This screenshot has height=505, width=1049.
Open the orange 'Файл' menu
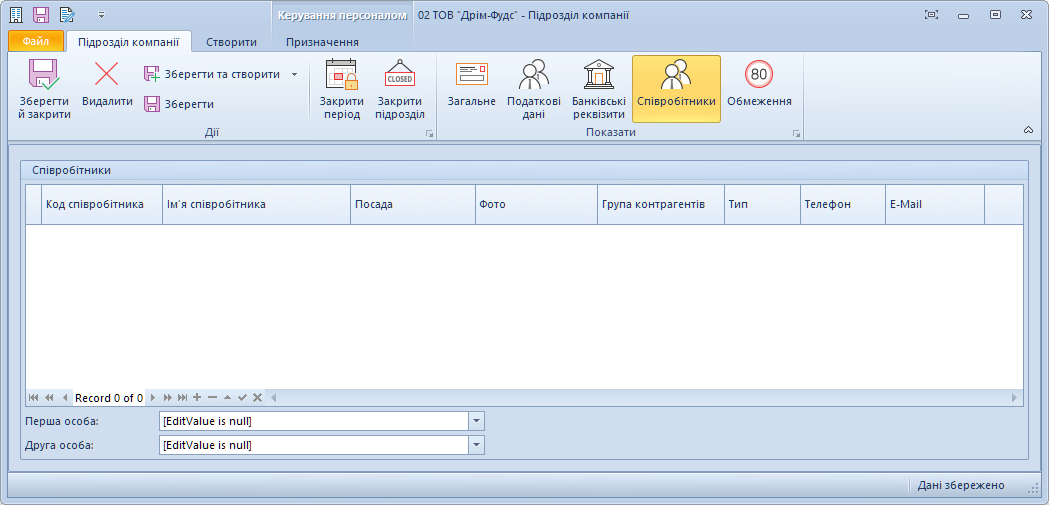[x=36, y=42]
